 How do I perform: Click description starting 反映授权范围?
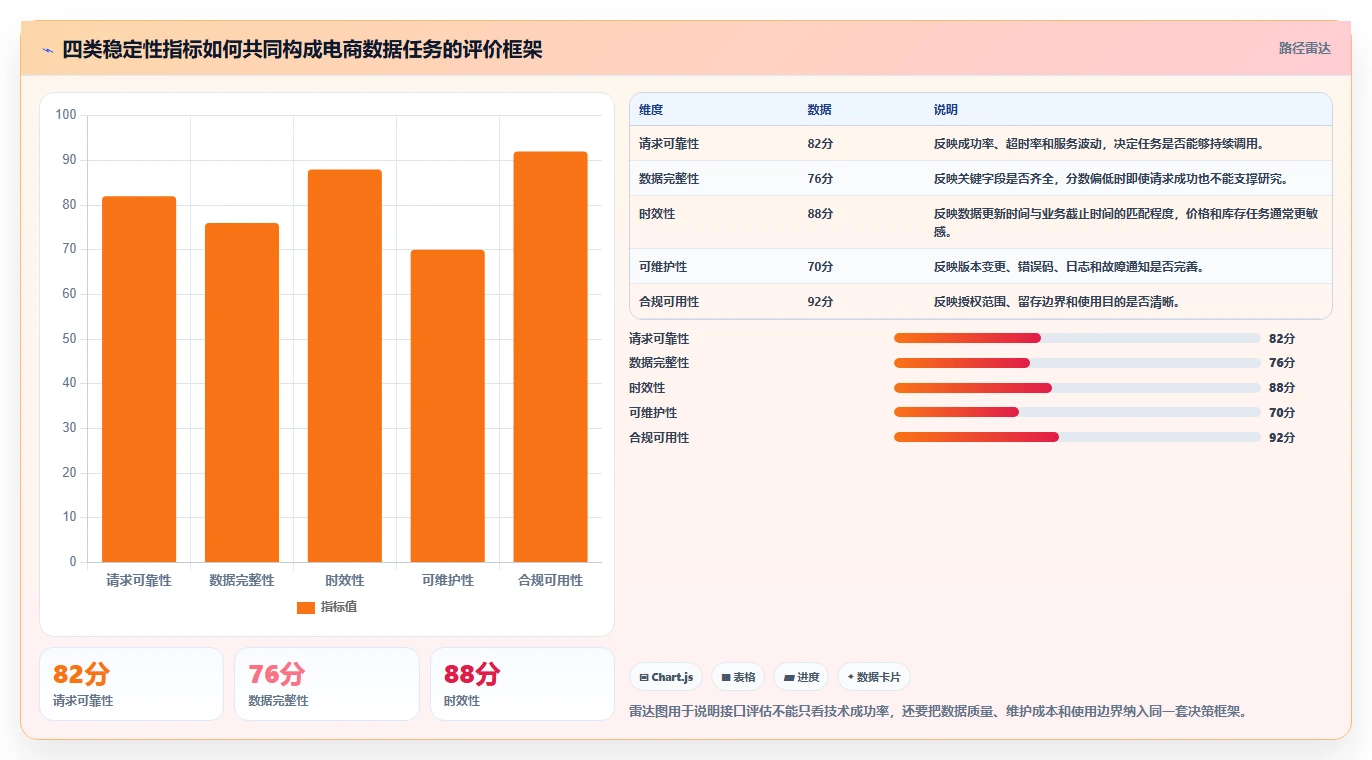1057,302
